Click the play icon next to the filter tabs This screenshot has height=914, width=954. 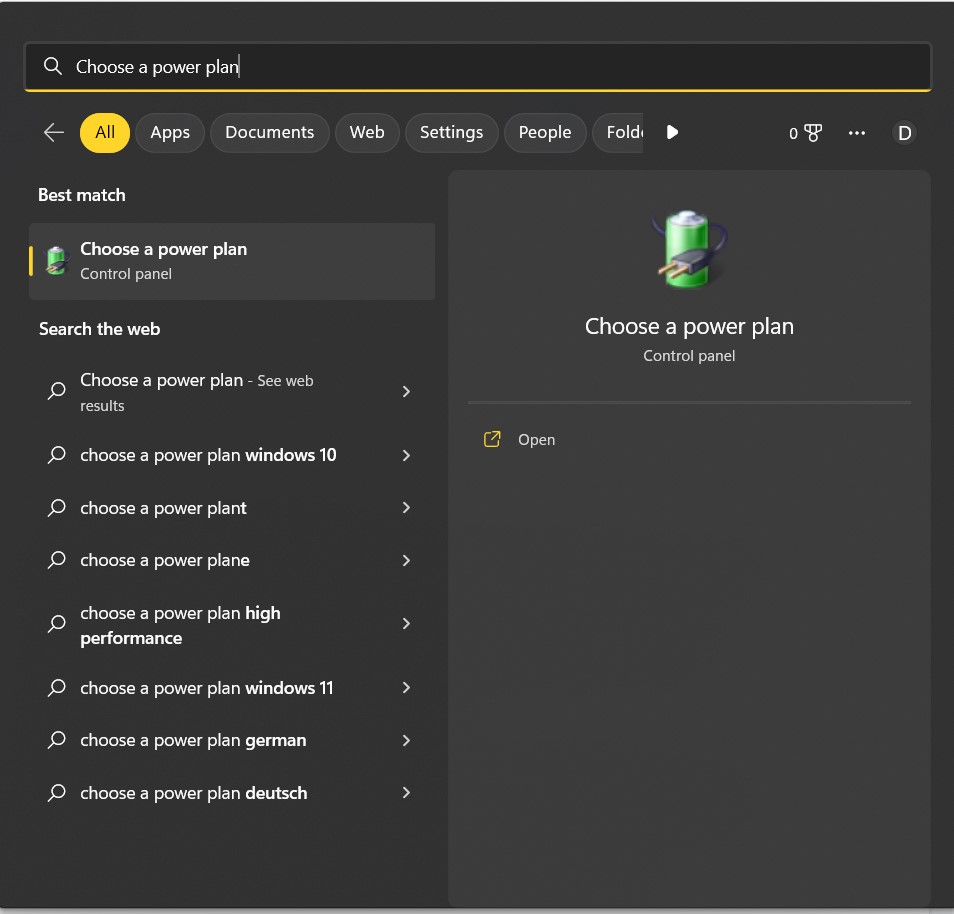pyautogui.click(x=672, y=131)
